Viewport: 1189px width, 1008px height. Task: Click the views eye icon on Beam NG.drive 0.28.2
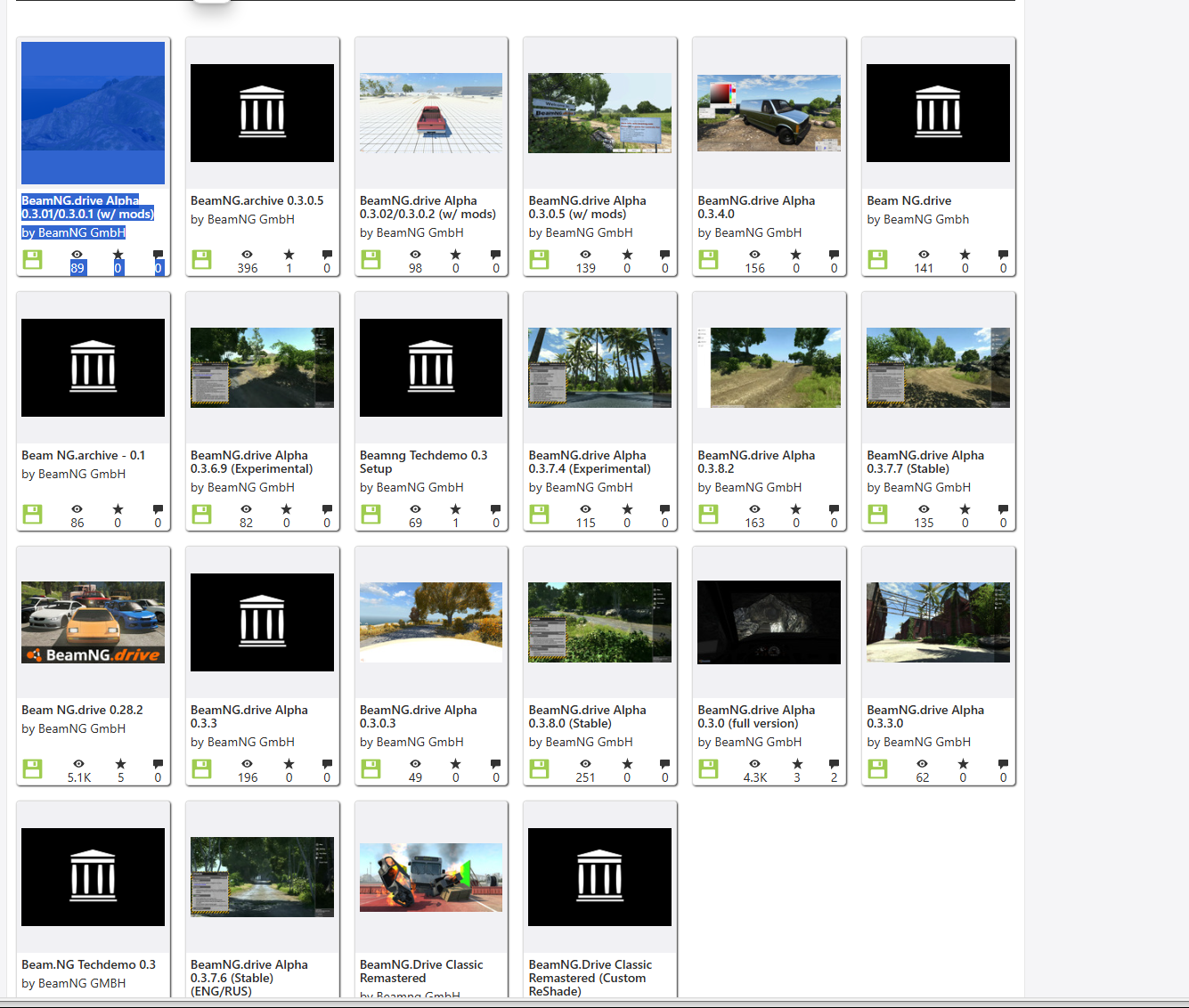[x=79, y=764]
